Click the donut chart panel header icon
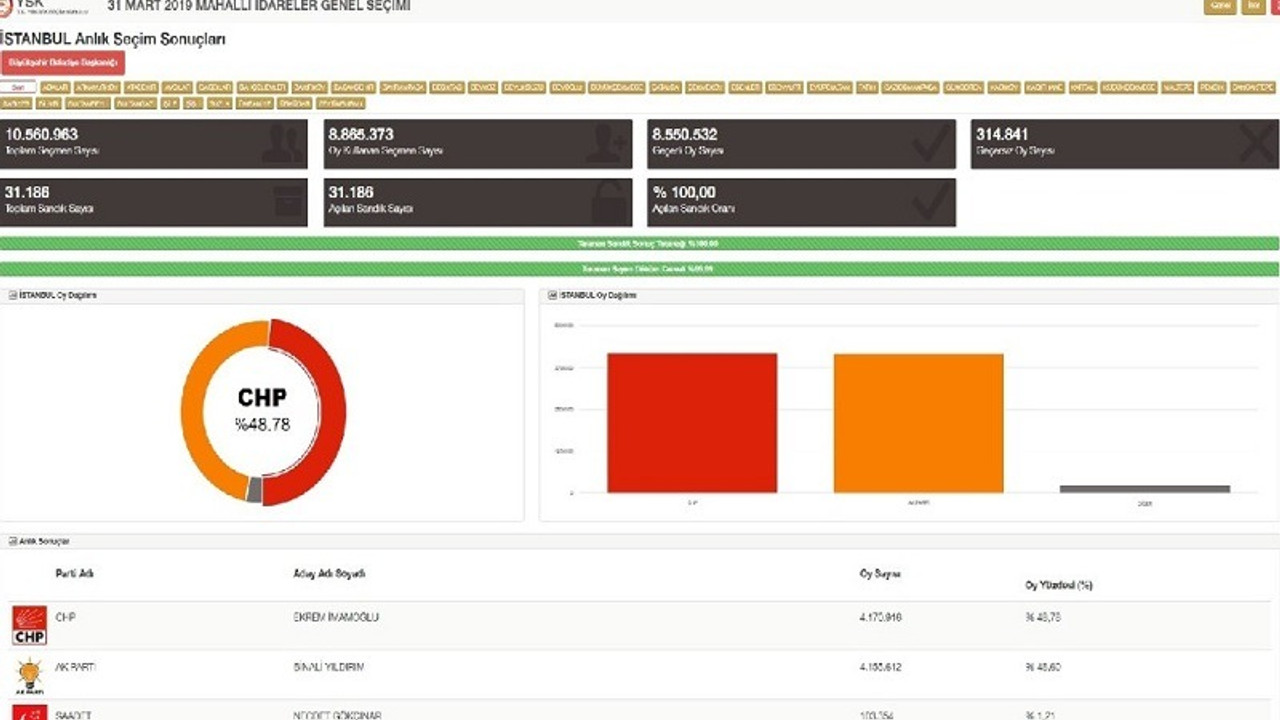 pos(13,296)
